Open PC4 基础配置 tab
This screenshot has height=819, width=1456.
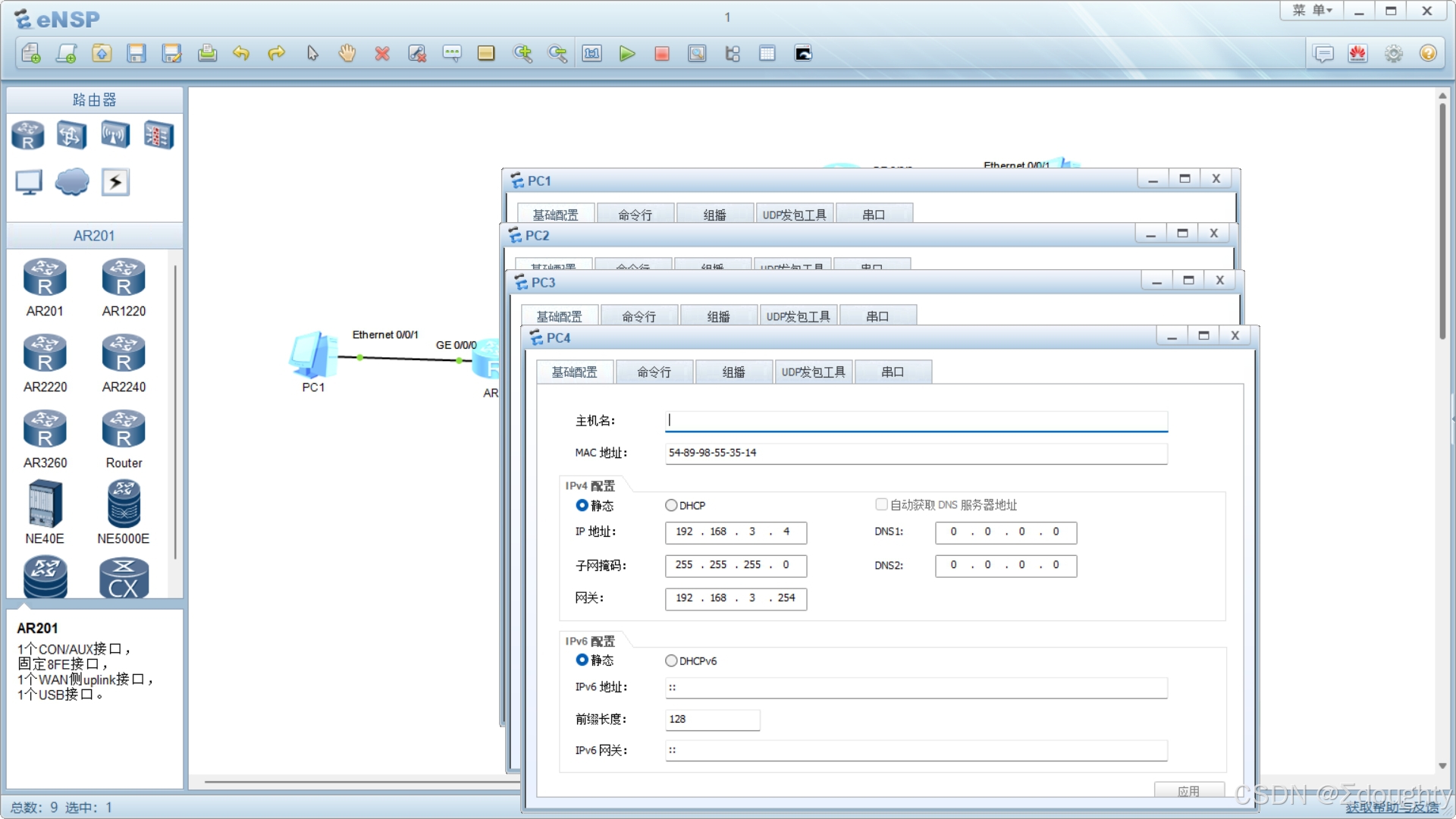[575, 372]
